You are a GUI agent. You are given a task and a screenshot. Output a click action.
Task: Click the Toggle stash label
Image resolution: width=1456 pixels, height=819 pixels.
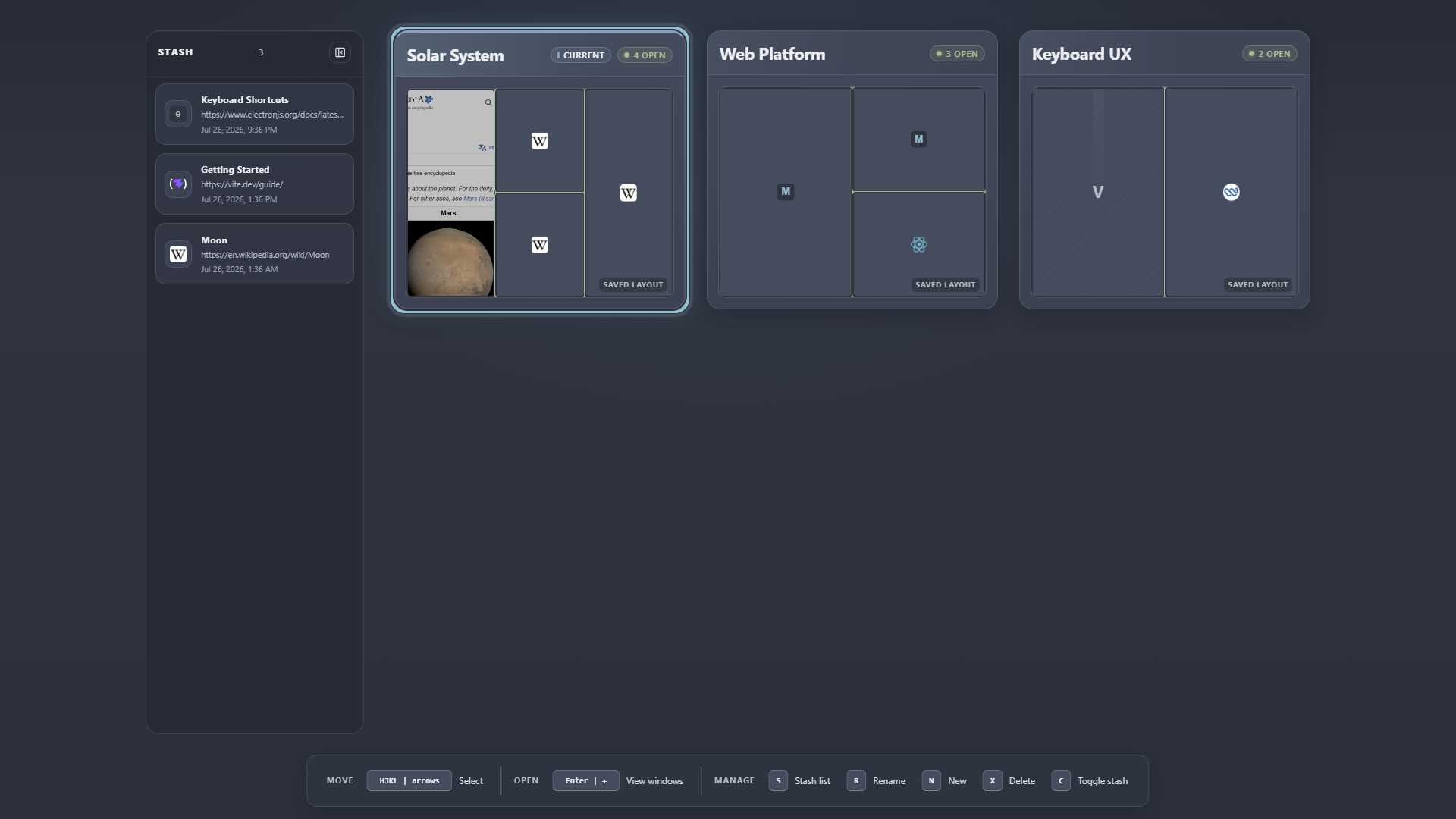point(1103,781)
